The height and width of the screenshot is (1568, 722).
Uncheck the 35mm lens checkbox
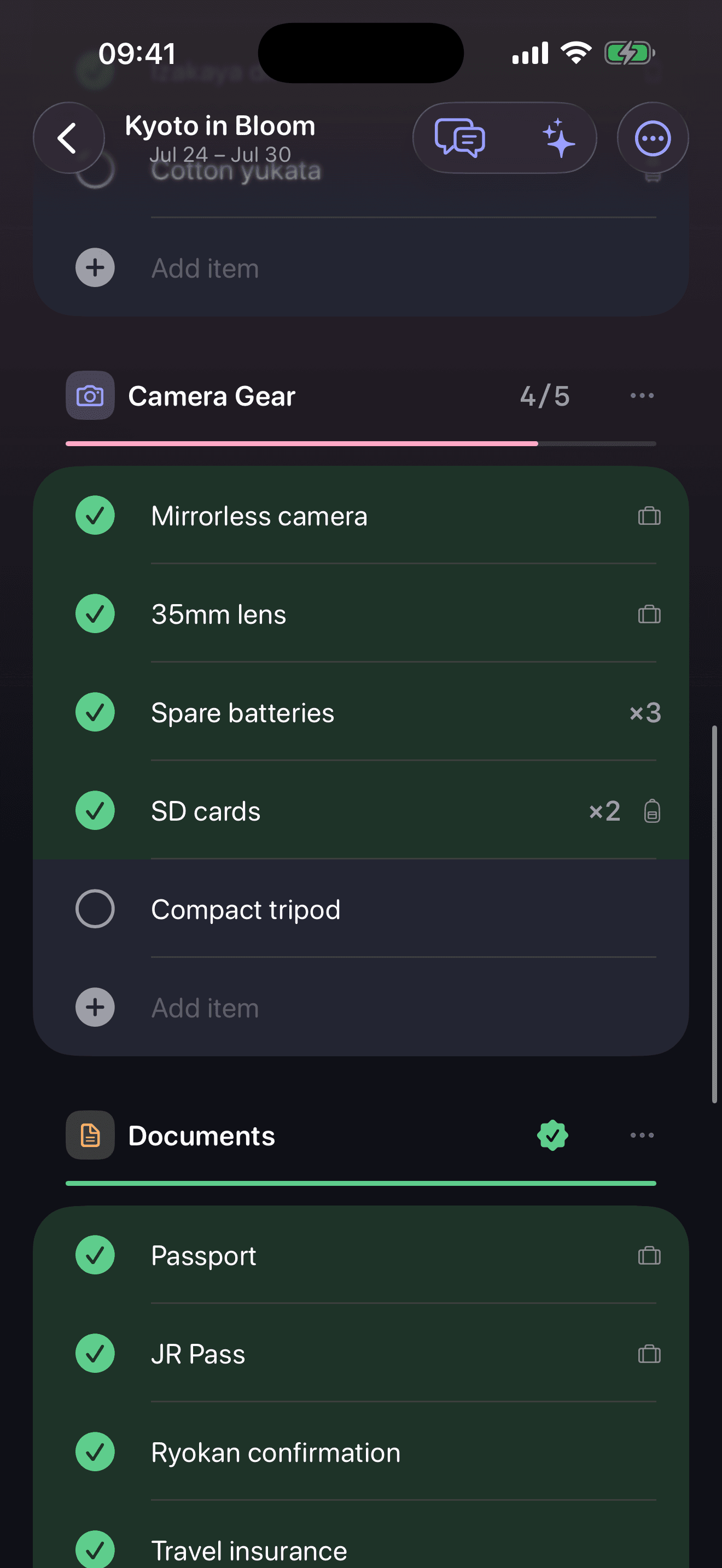coord(95,613)
